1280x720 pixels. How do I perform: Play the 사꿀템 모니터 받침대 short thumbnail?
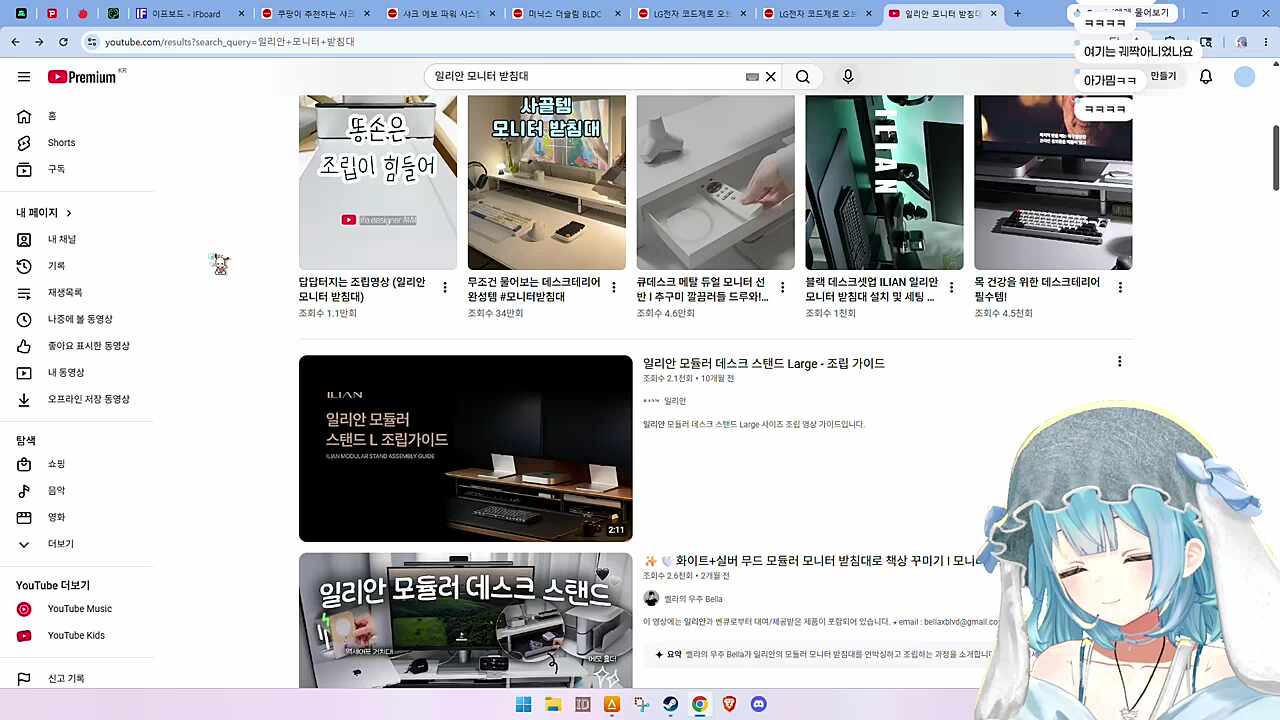tap(547, 182)
